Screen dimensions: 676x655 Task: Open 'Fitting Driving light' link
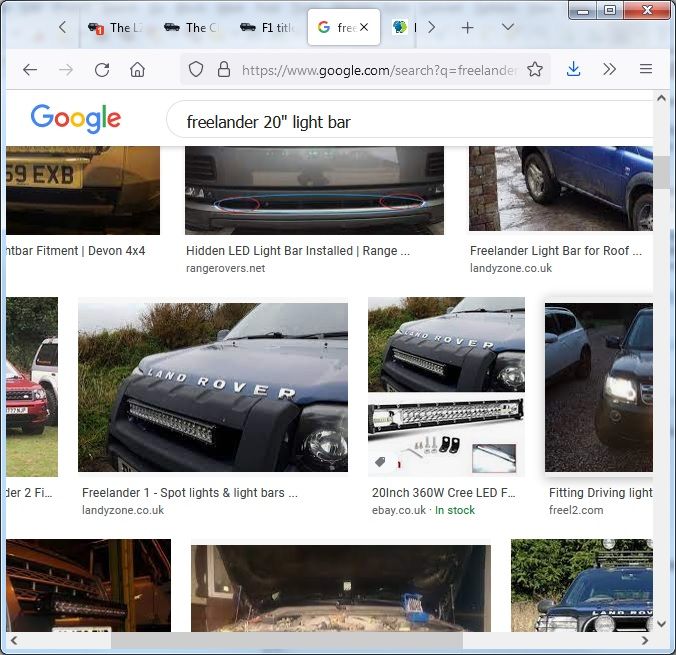pyautogui.click(x=601, y=492)
